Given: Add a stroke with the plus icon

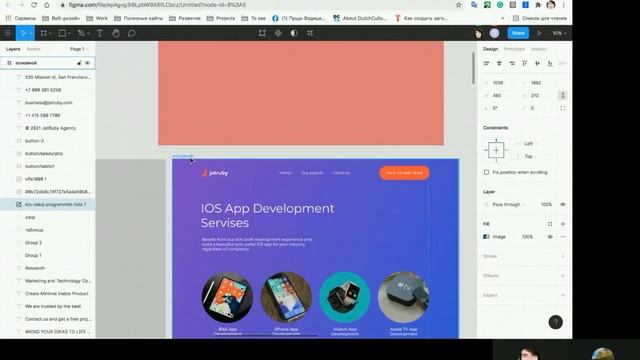Looking at the screenshot, I should (563, 256).
